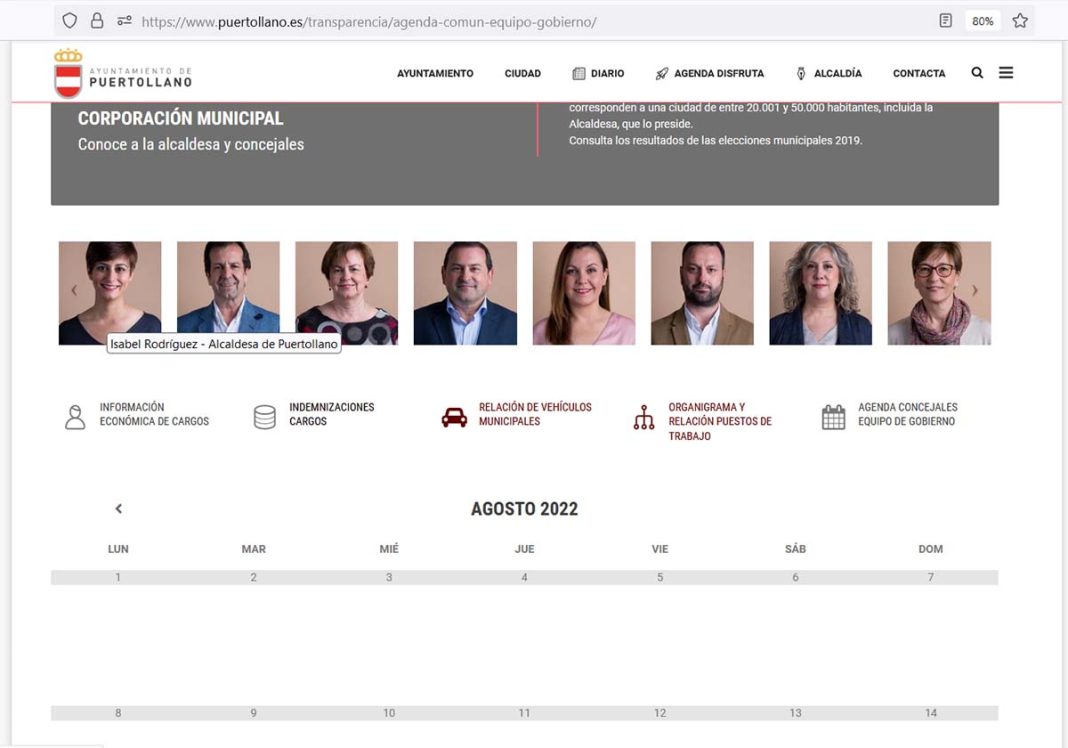Open the hamburger menu icon

click(x=1006, y=73)
